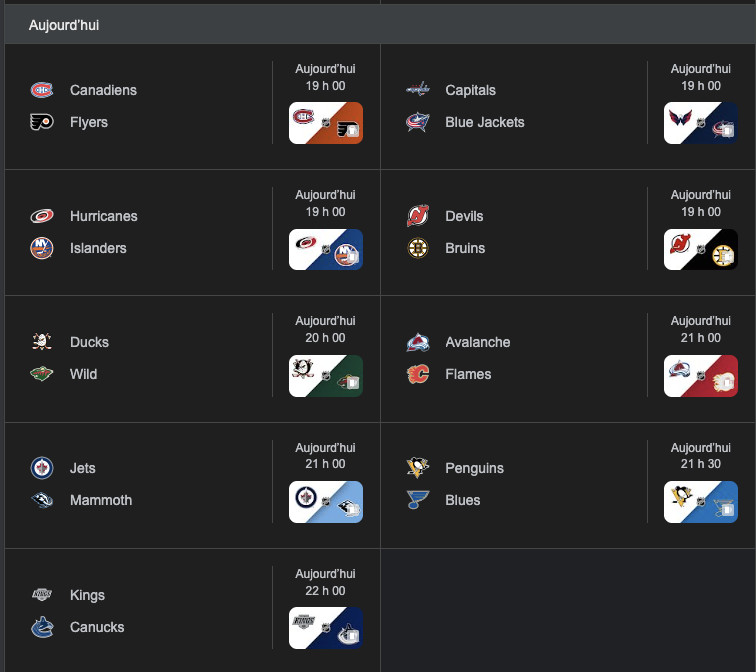Screen dimensions: 756x672
Task: Select the Wild team name
Action: (84, 374)
